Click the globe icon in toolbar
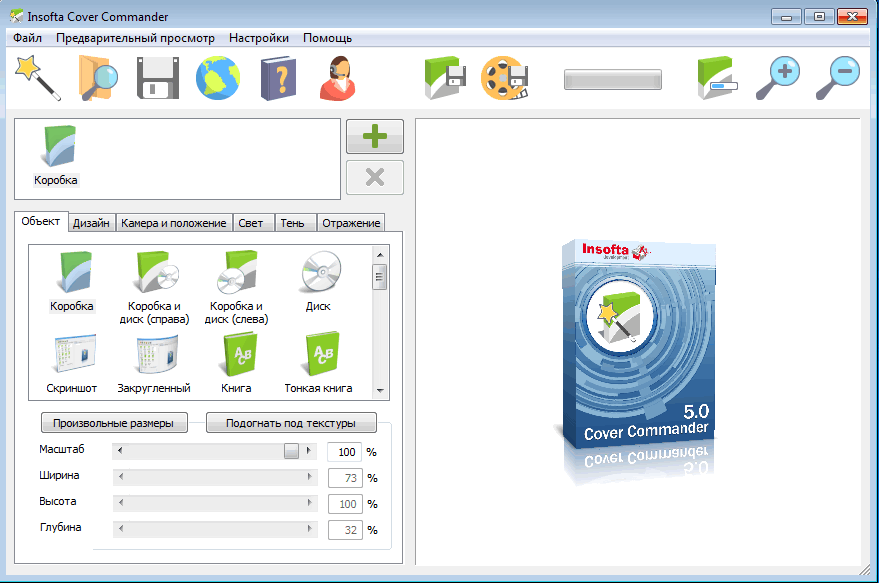Viewport: 879px width, 583px height. click(217, 78)
